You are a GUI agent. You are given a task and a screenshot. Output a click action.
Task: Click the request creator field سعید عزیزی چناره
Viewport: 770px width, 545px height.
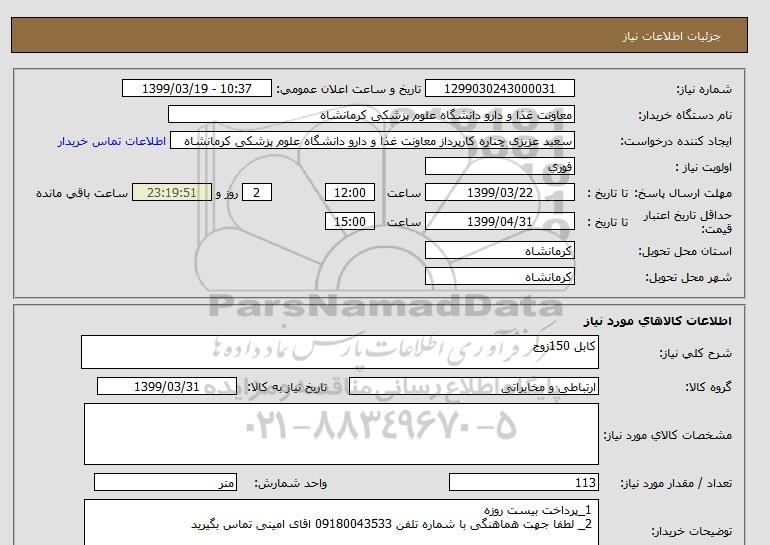tap(372, 141)
